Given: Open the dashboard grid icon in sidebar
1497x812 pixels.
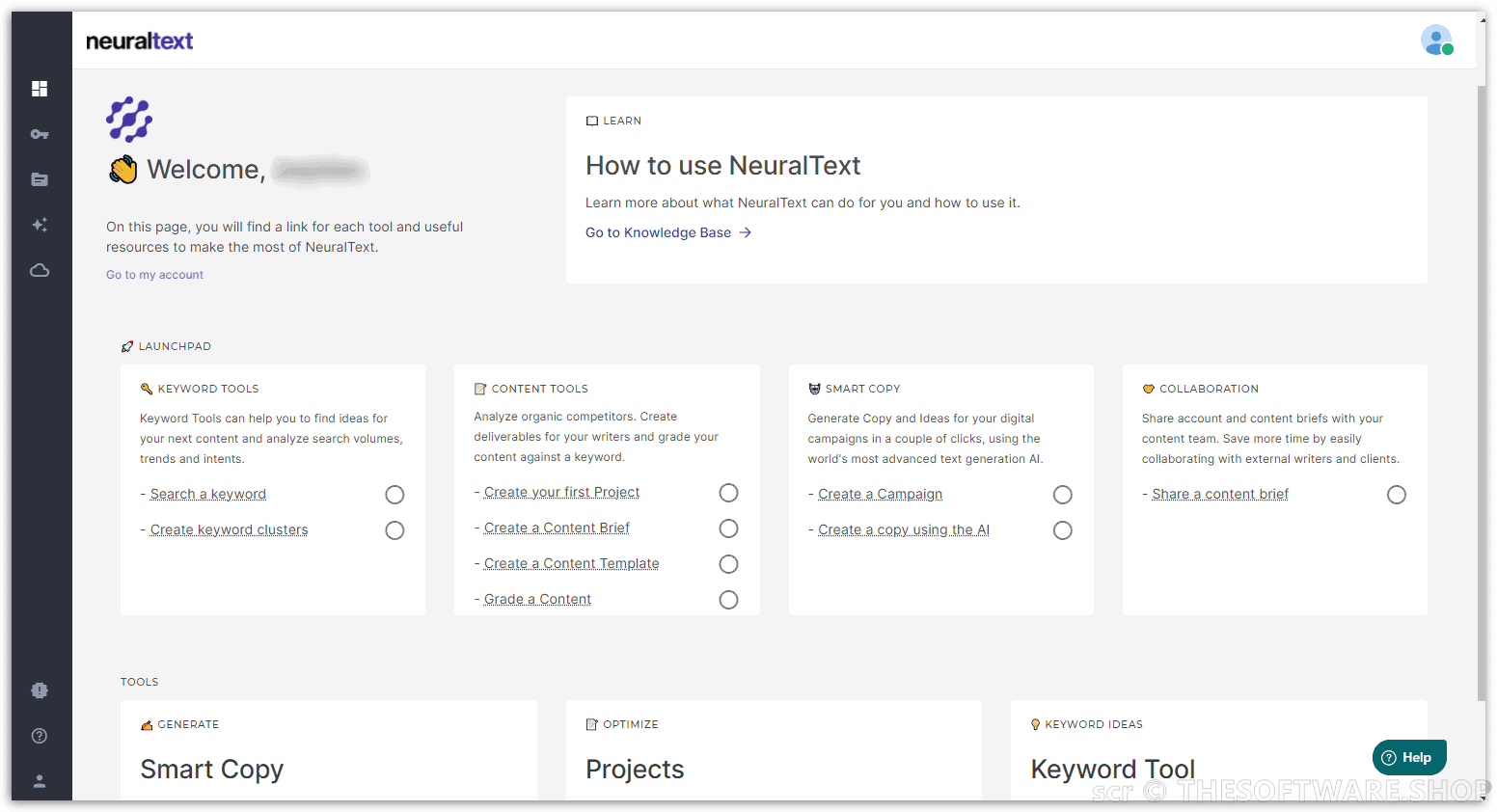Looking at the screenshot, I should pyautogui.click(x=40, y=89).
